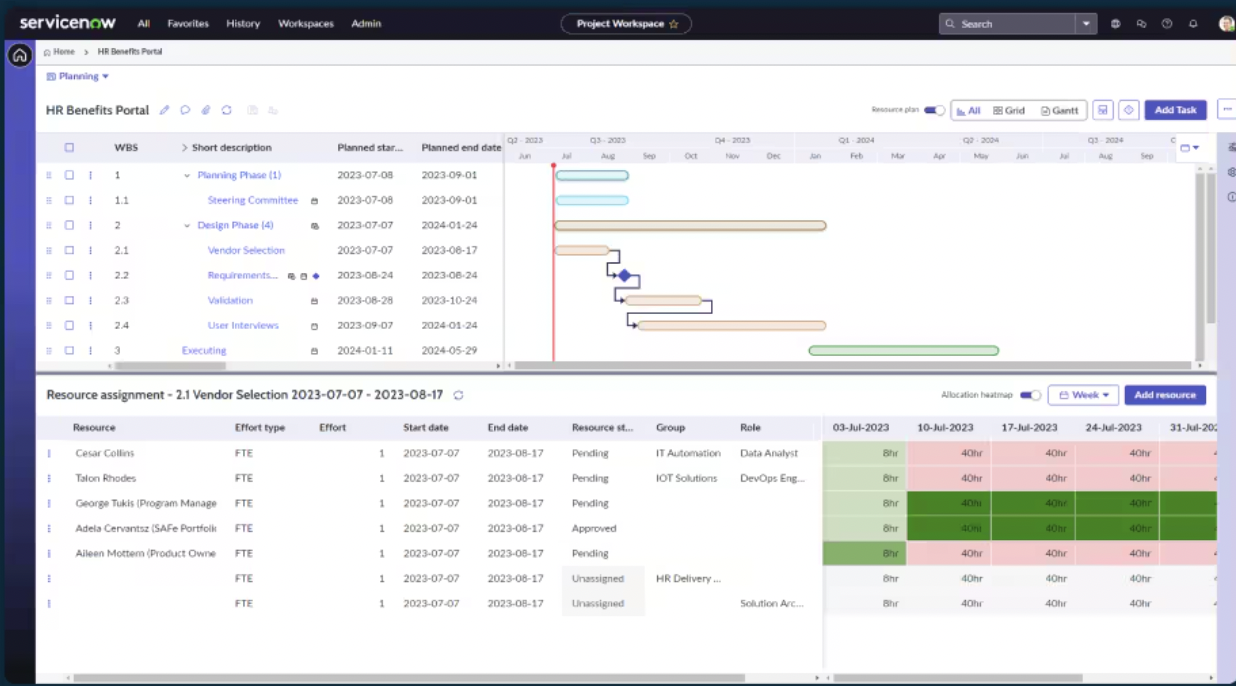Viewport: 1236px width, 686px height.
Task: Switch to the Gantt view tab
Action: point(1060,110)
